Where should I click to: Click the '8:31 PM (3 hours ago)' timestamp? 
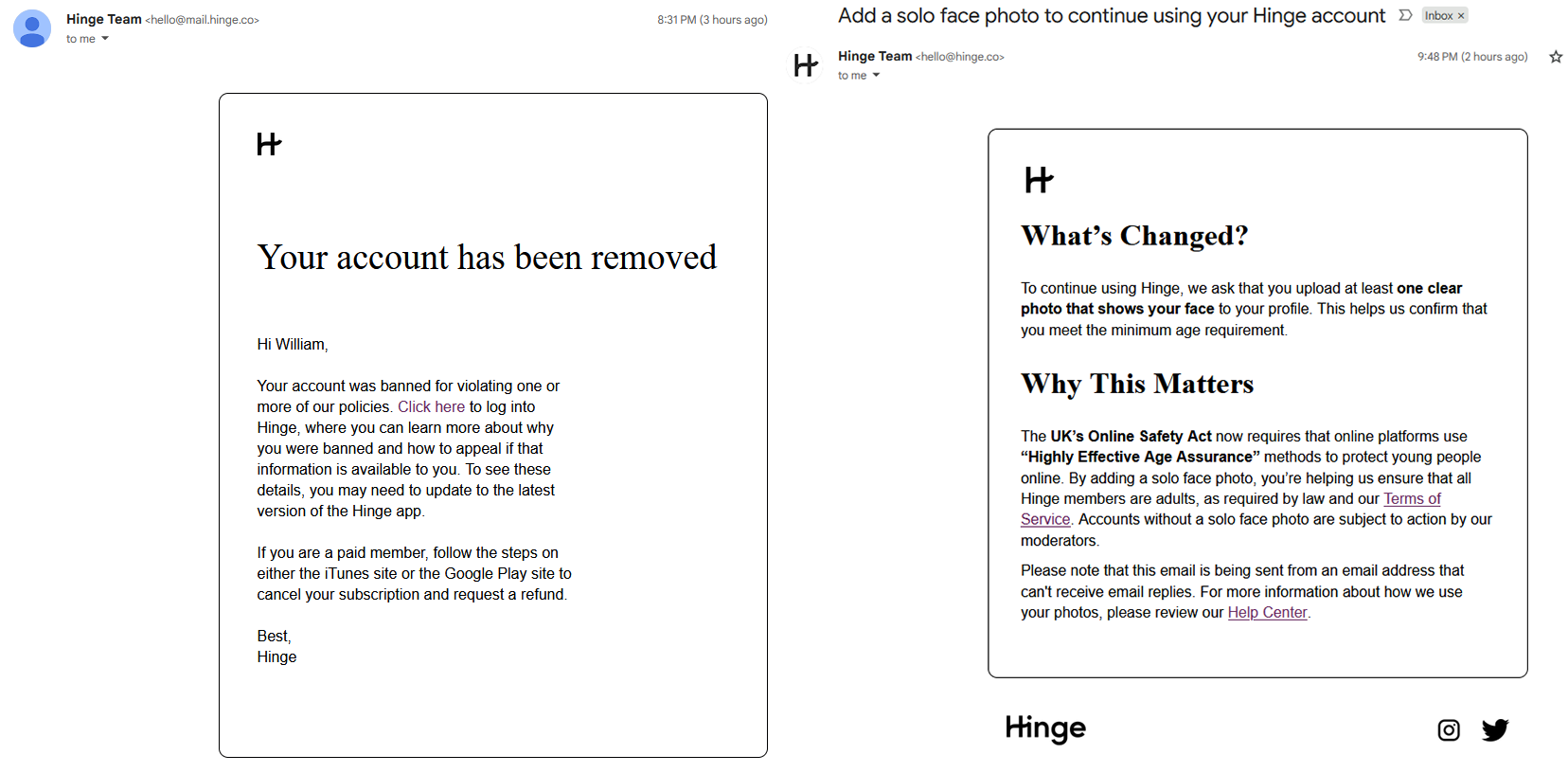(x=712, y=20)
